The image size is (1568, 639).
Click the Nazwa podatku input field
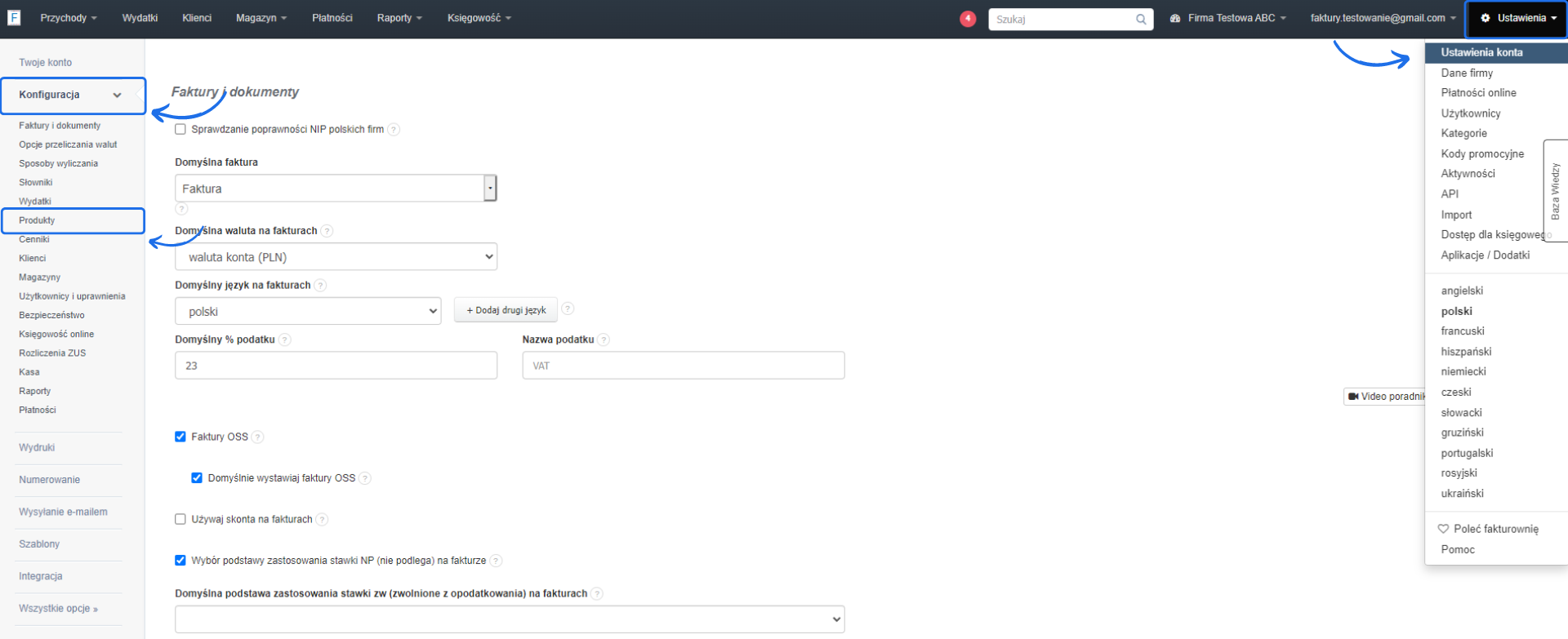684,366
